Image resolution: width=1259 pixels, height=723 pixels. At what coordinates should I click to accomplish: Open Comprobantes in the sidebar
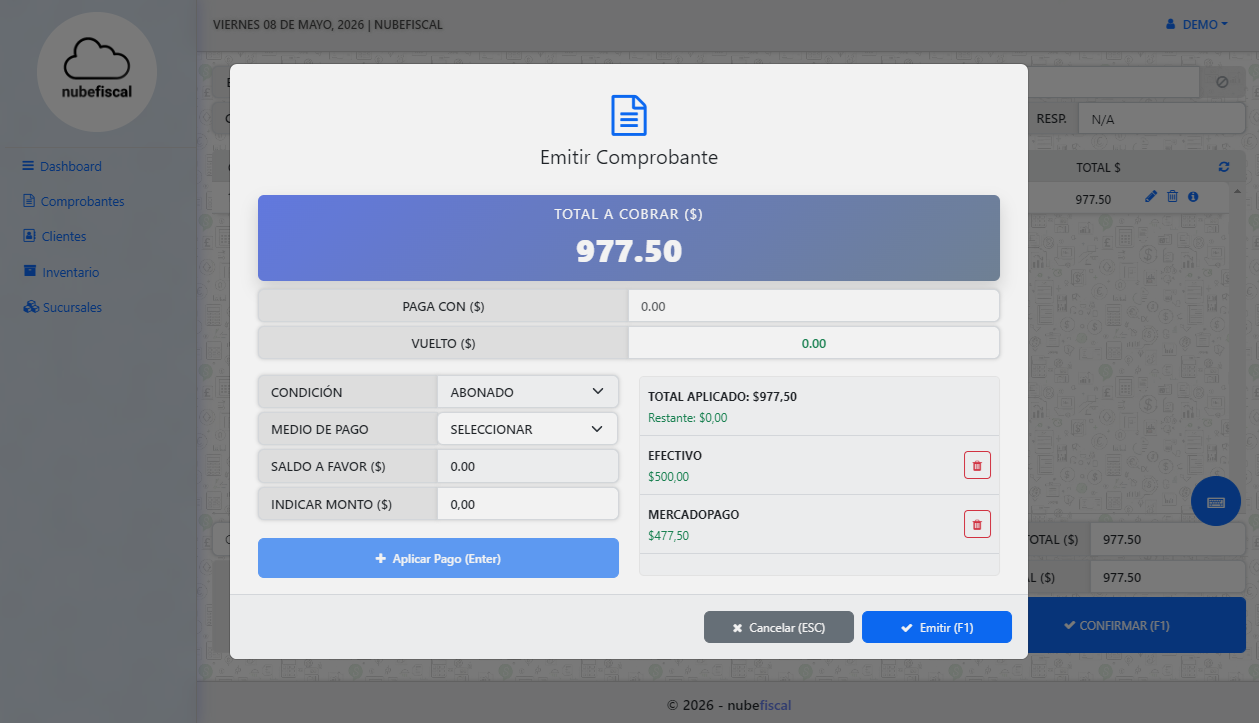click(x=74, y=201)
